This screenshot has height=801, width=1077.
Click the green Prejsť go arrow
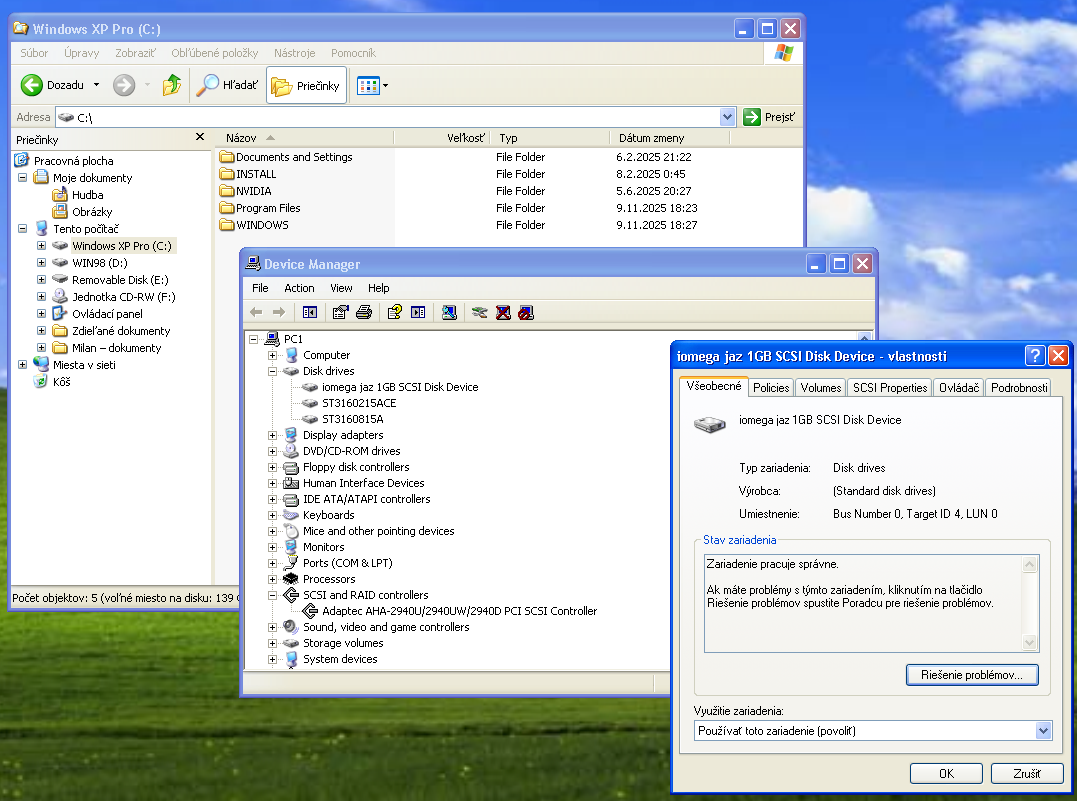click(x=752, y=117)
